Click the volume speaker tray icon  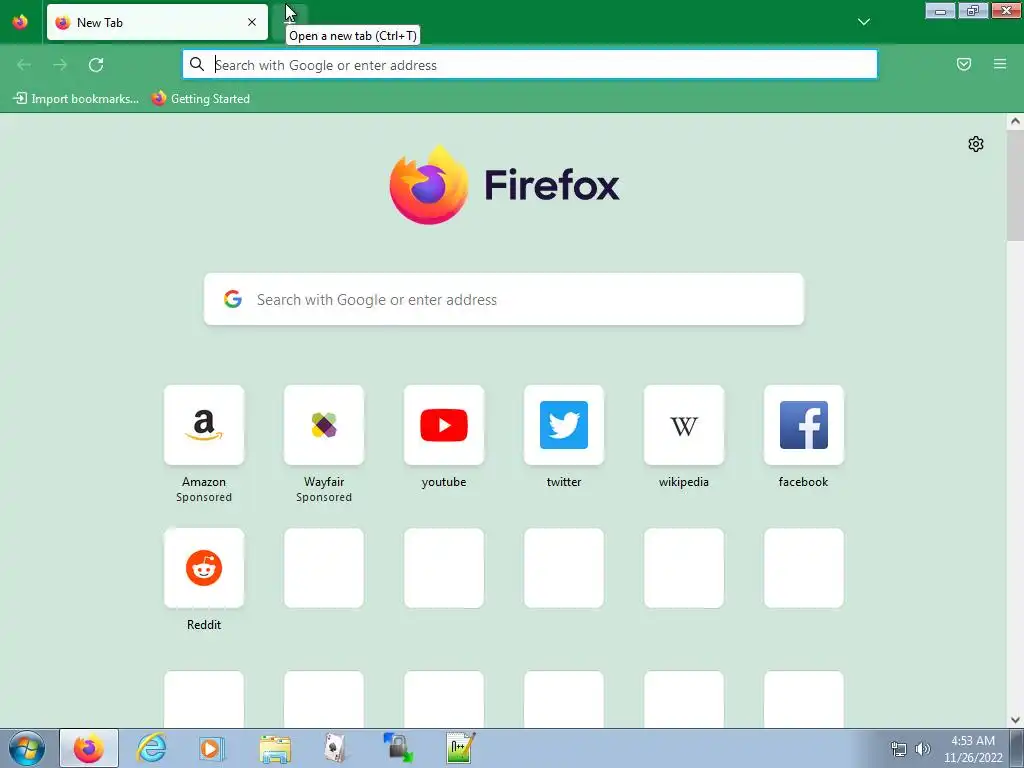pyautogui.click(x=922, y=749)
